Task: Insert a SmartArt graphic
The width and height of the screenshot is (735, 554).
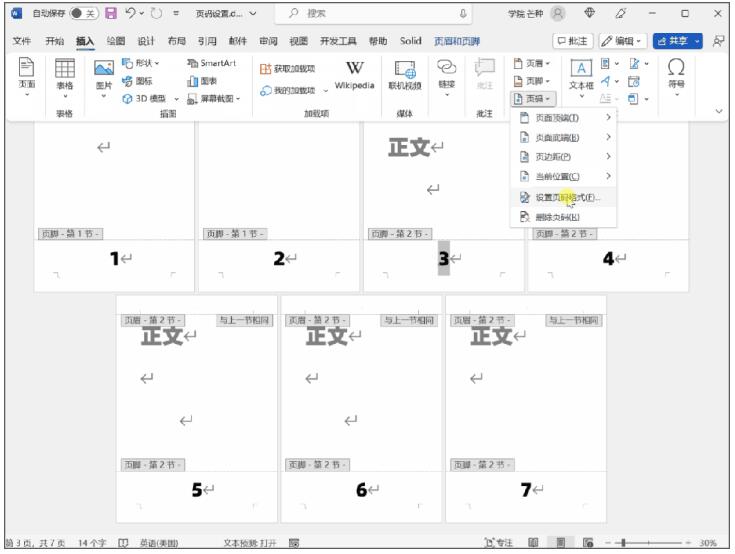Action: pyautogui.click(x=212, y=63)
